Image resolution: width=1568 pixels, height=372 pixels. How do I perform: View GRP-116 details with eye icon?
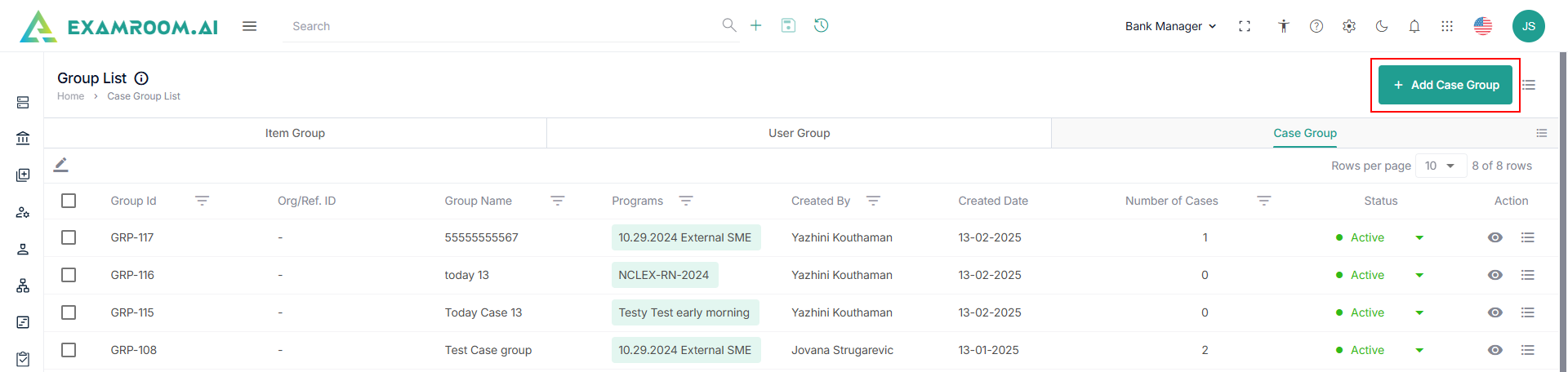1495,275
